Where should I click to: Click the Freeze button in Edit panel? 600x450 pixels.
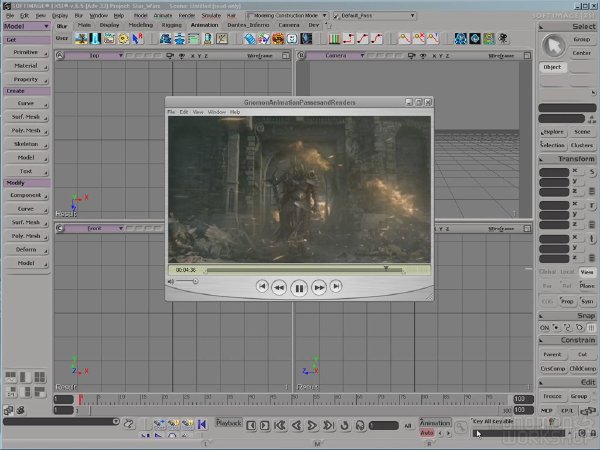[x=552, y=396]
